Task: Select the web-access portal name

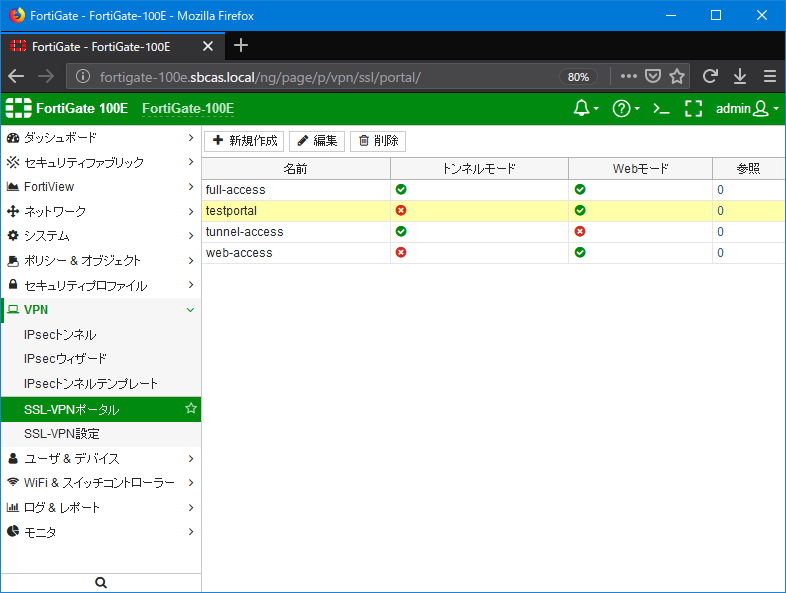Action: 239,253
